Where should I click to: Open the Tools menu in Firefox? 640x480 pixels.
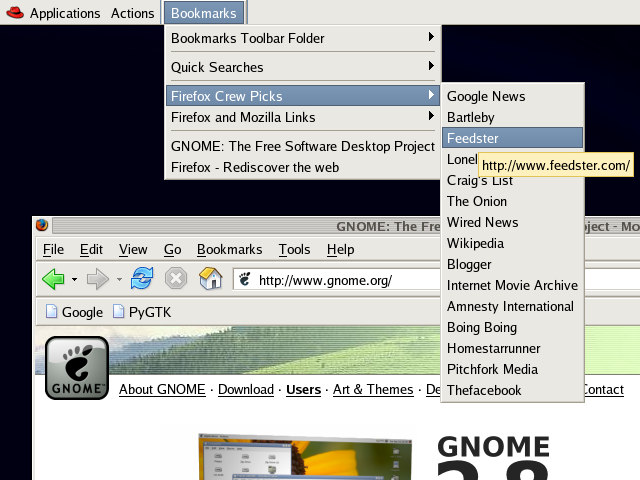[x=294, y=249]
